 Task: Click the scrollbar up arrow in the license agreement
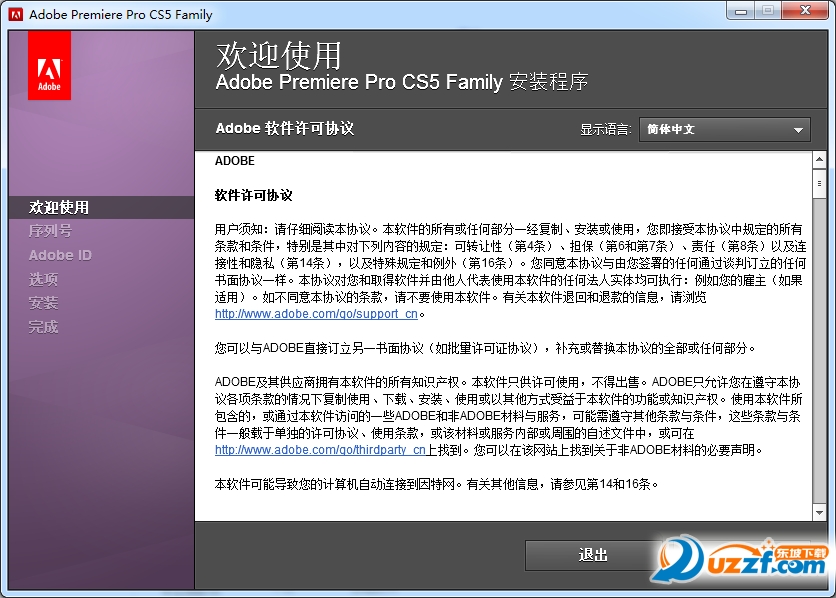tap(819, 159)
